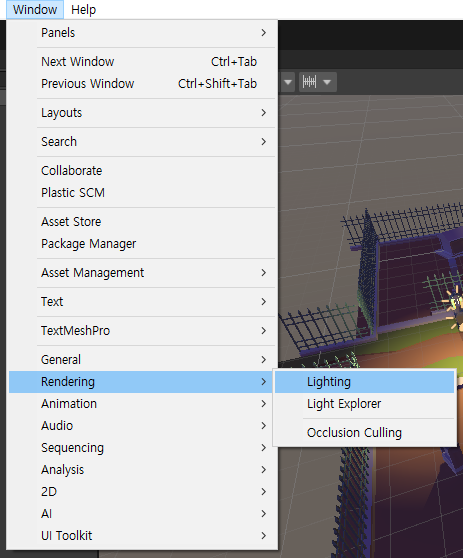
Task: Expand the Animation submenu
Action: tap(142, 404)
